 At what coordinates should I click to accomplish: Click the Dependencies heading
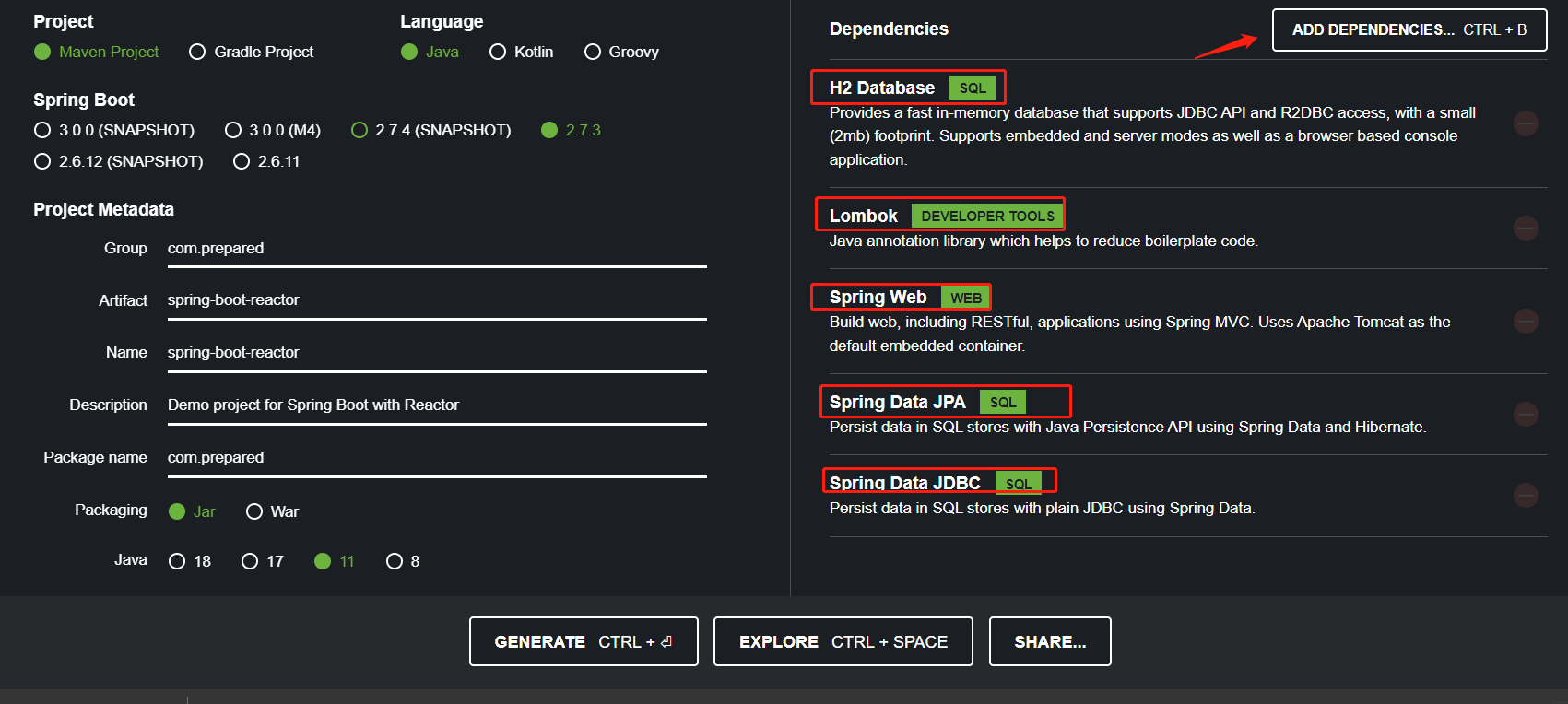coord(889,29)
